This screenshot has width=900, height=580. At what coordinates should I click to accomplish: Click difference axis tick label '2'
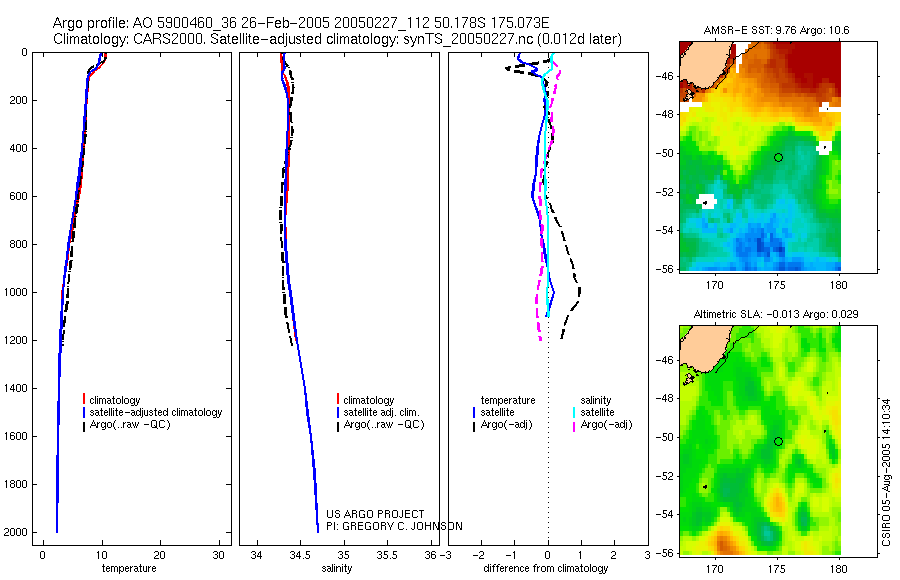(x=614, y=555)
